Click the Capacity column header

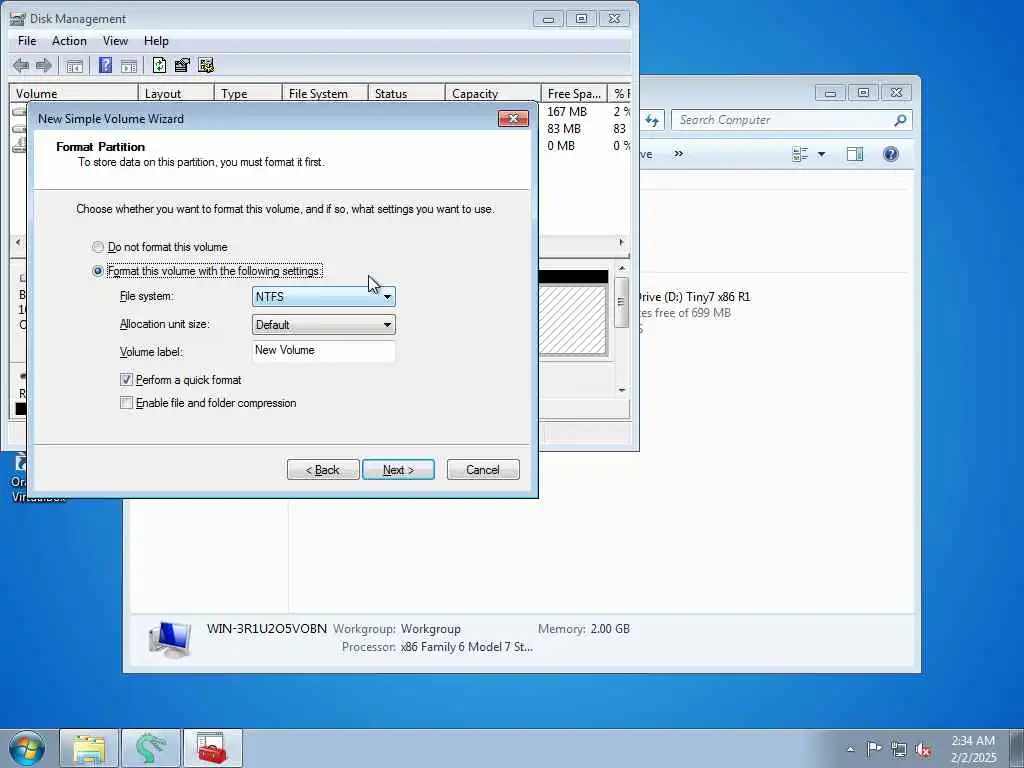click(x=493, y=93)
